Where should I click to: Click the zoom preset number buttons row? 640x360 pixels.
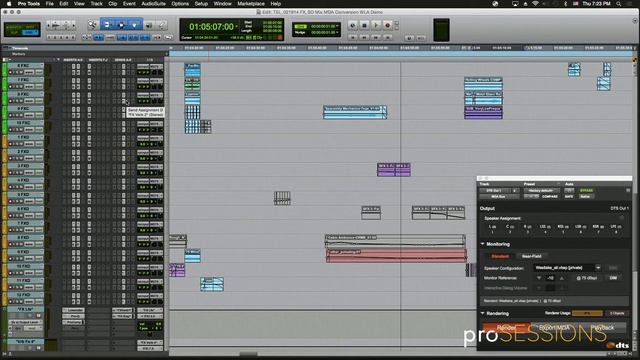[61, 38]
